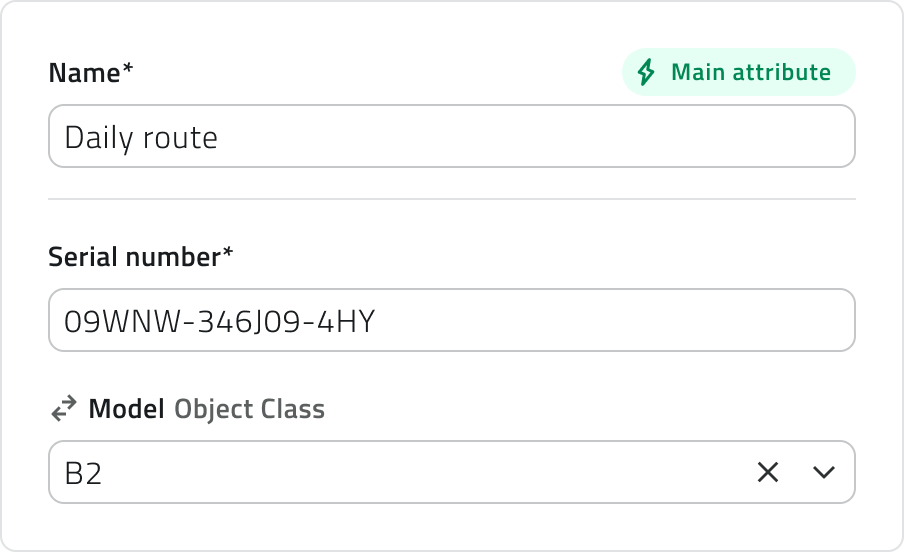Click the relation arrows icon beside Model
Image resolution: width=904 pixels, height=552 pixels.
click(x=64, y=408)
